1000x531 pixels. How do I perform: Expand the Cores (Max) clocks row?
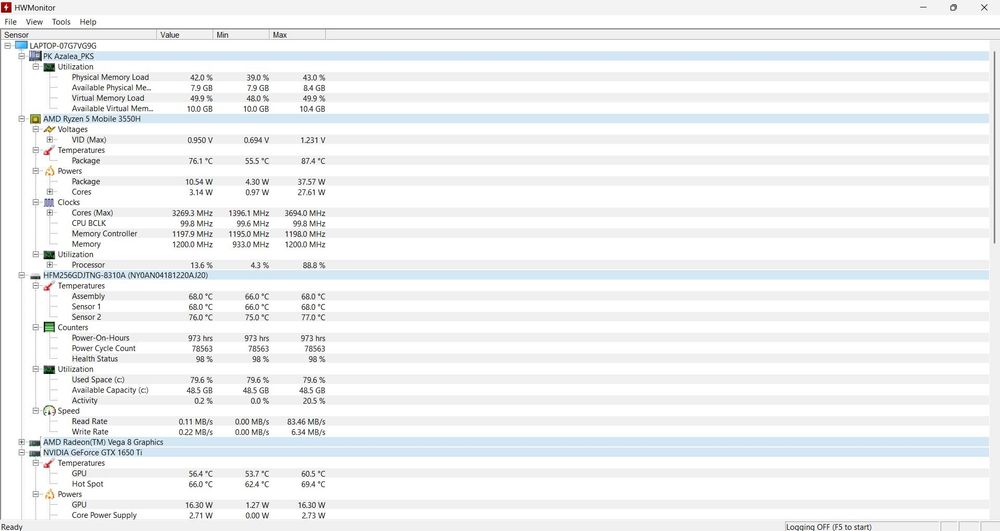tap(50, 213)
